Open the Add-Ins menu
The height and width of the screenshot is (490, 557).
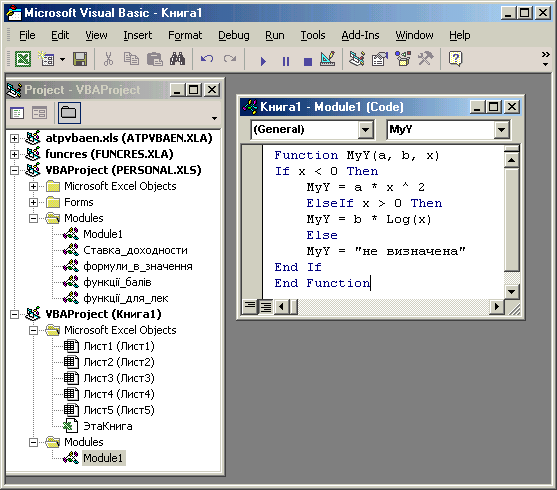click(x=360, y=35)
